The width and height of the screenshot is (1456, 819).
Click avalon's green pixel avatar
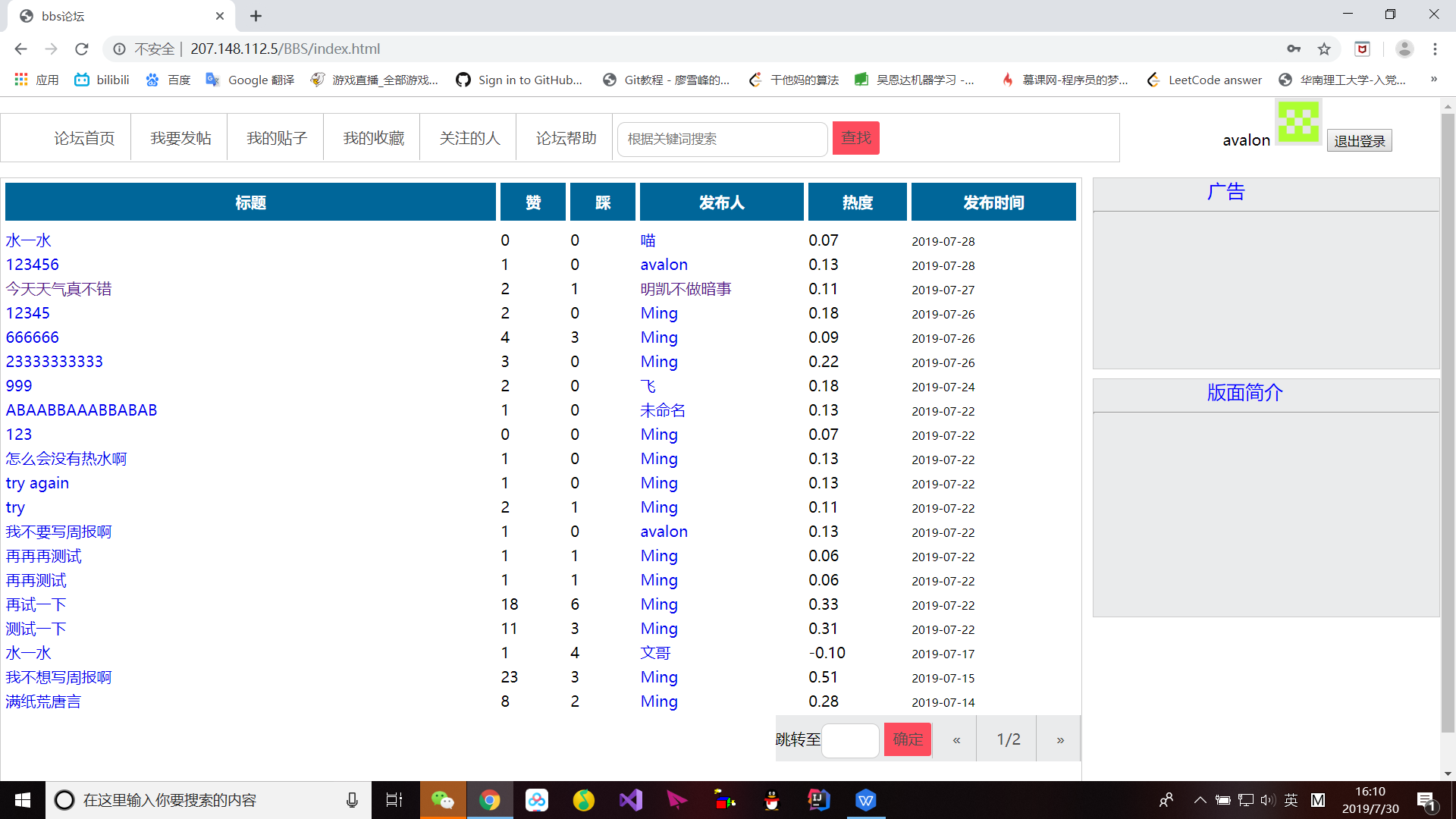1298,122
